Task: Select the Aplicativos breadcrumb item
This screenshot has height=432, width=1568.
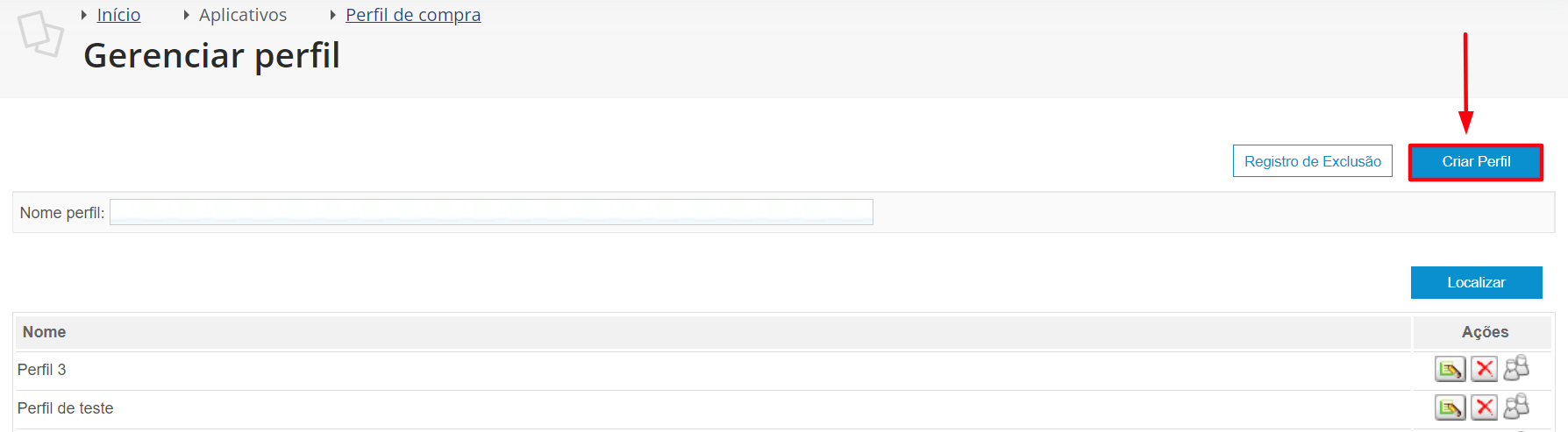Action: 243,15
